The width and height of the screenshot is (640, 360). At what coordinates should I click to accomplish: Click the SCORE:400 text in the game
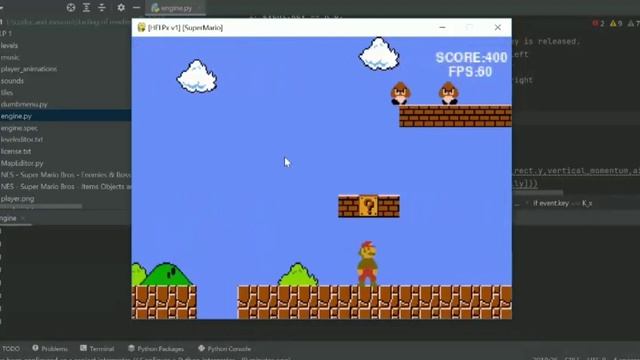[x=471, y=58]
